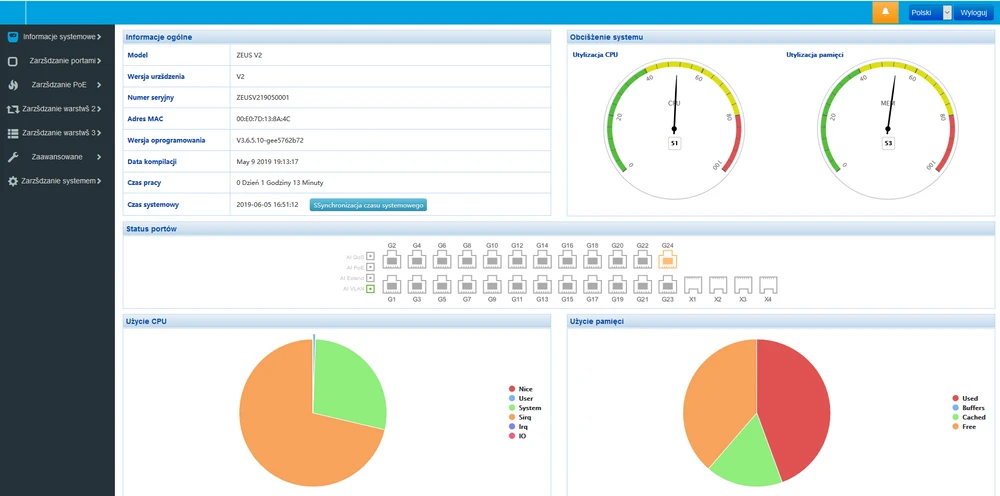Open Informacje systemowe menu item

click(x=60, y=37)
